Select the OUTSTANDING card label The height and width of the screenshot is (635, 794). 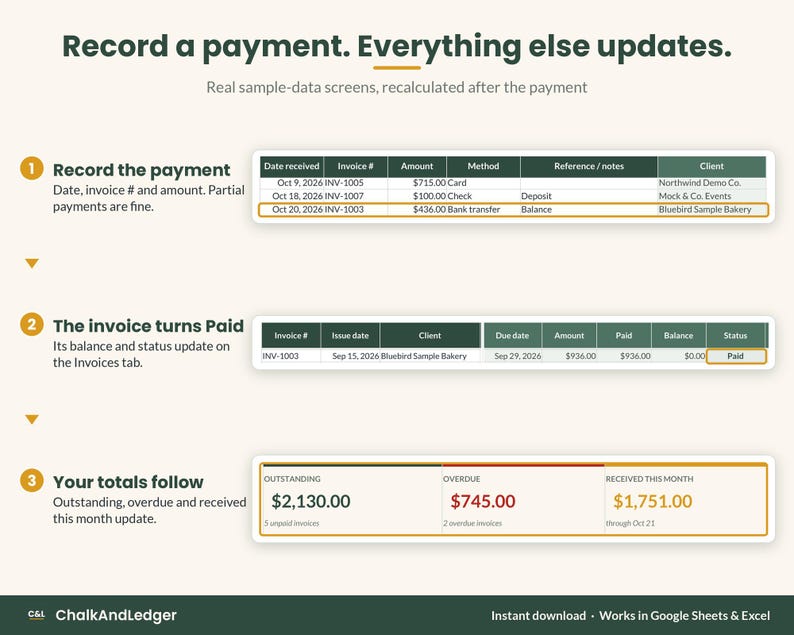[x=292, y=479]
